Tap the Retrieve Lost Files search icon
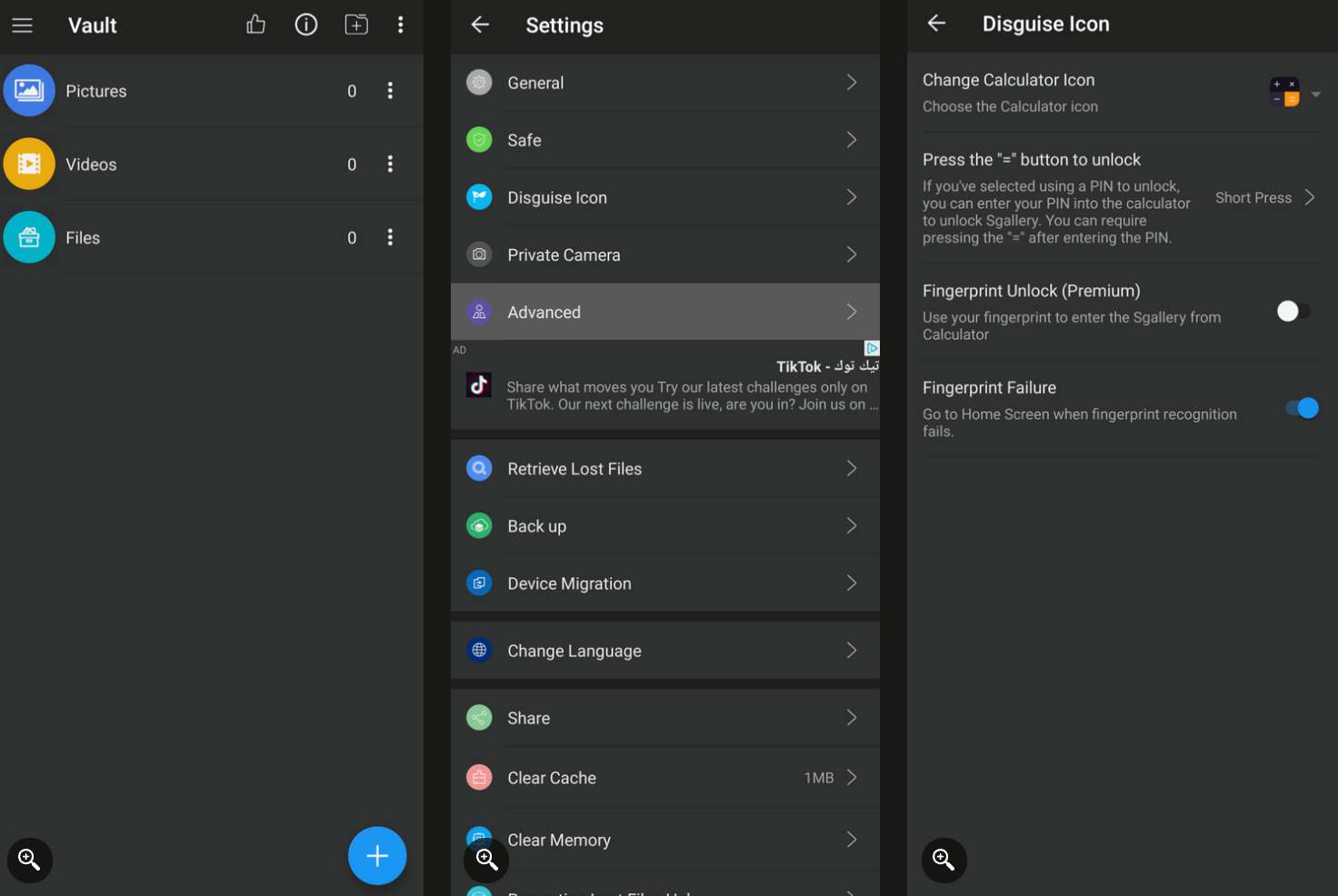1338x896 pixels. pyautogui.click(x=479, y=468)
